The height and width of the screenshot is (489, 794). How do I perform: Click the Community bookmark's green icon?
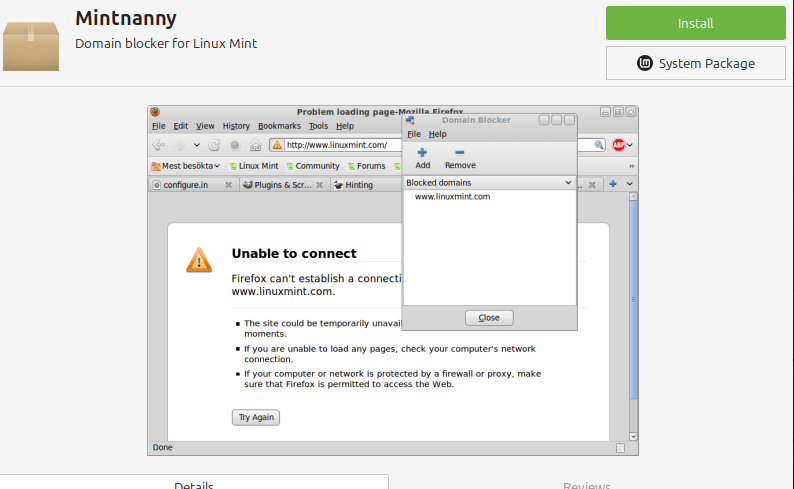290,166
